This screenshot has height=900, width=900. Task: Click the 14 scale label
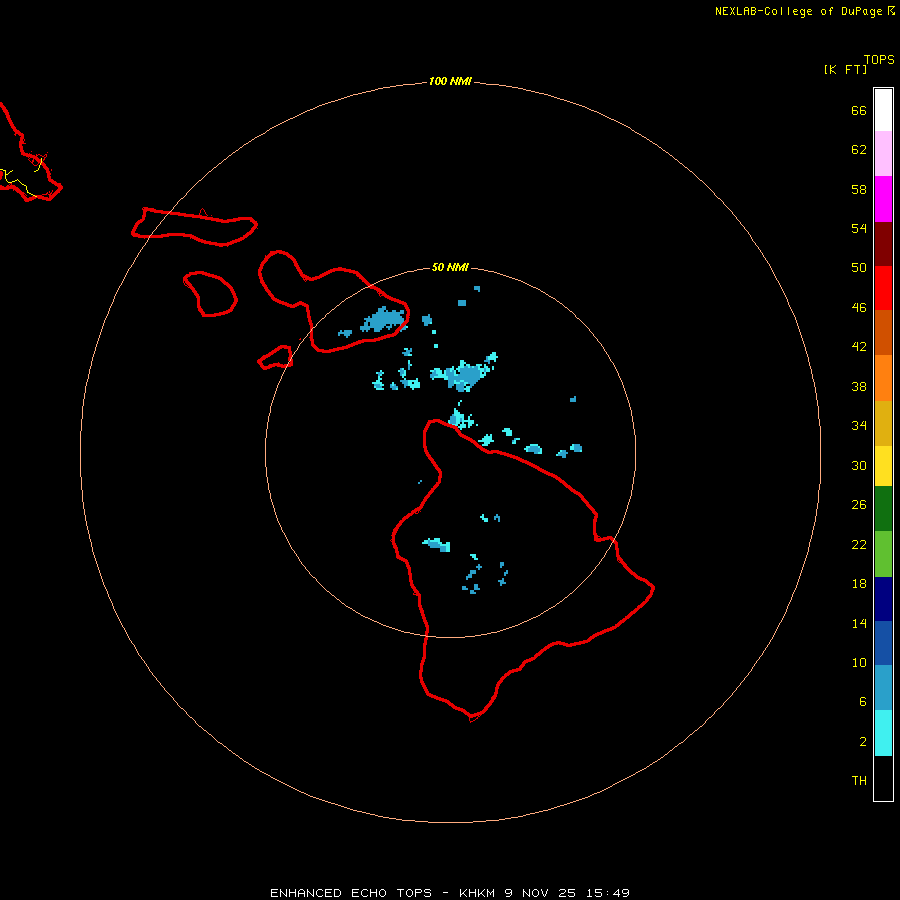pyautogui.click(x=859, y=623)
